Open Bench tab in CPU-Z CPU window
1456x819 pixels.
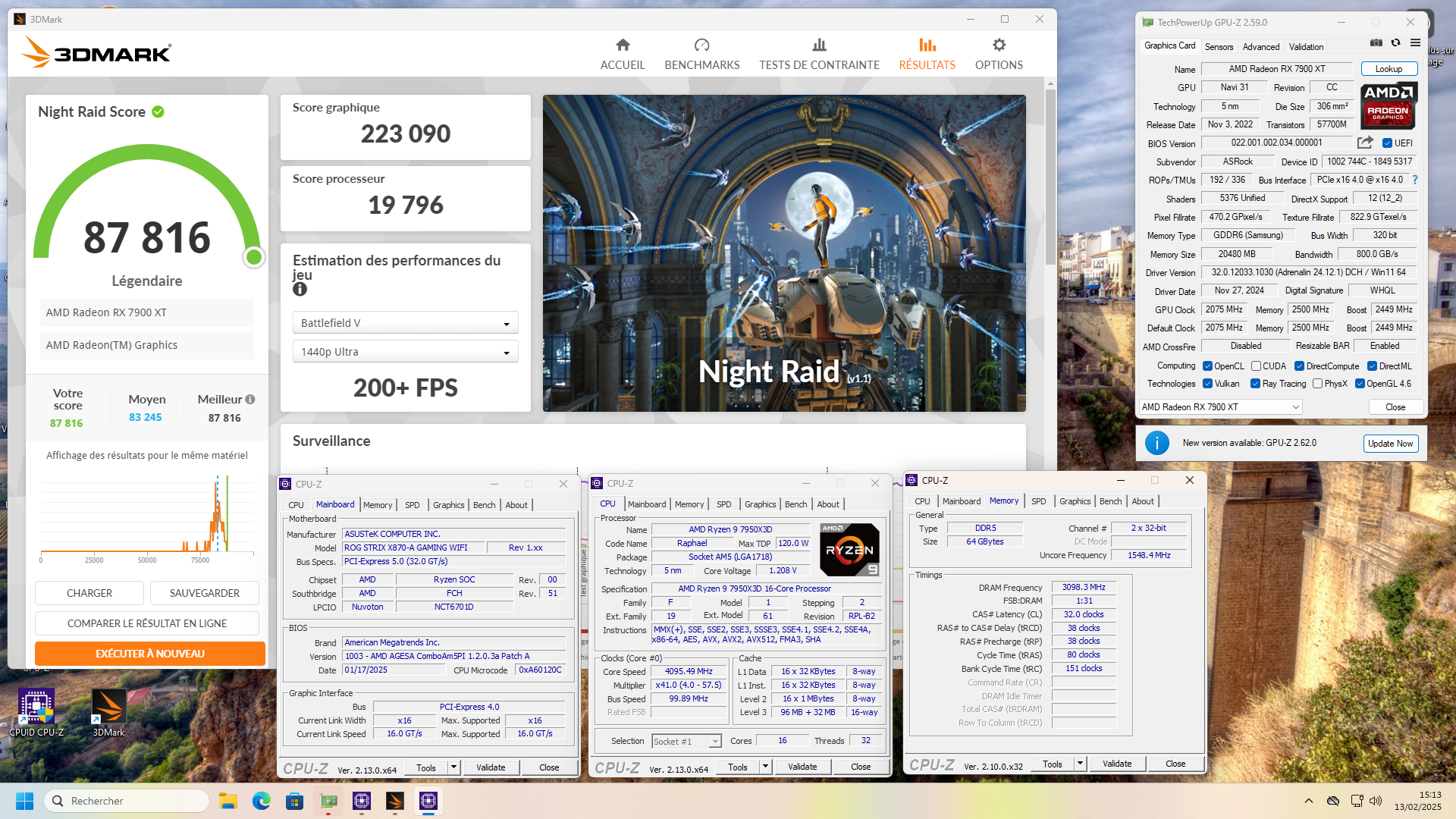click(x=795, y=504)
